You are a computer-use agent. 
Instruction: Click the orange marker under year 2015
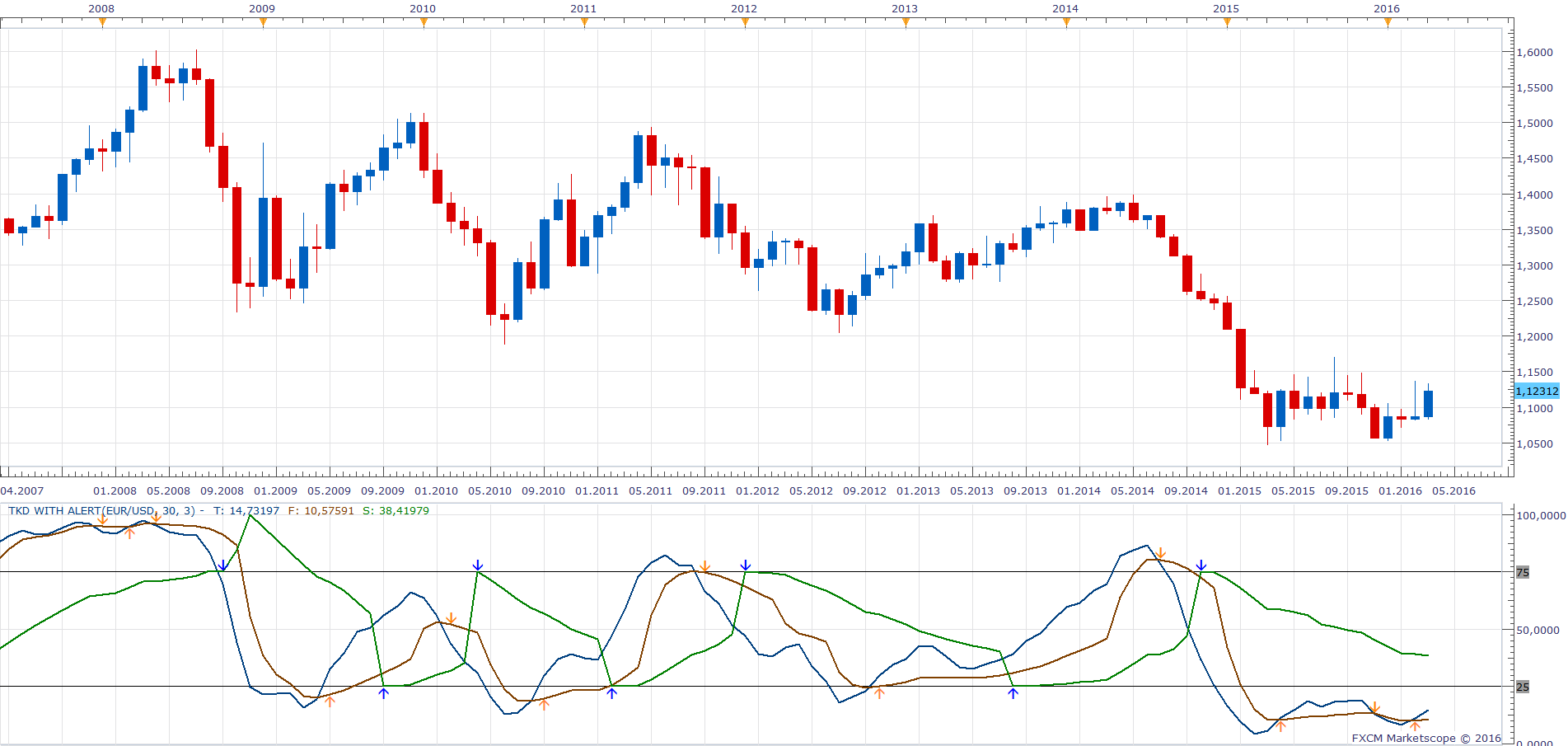pyautogui.click(x=1227, y=22)
